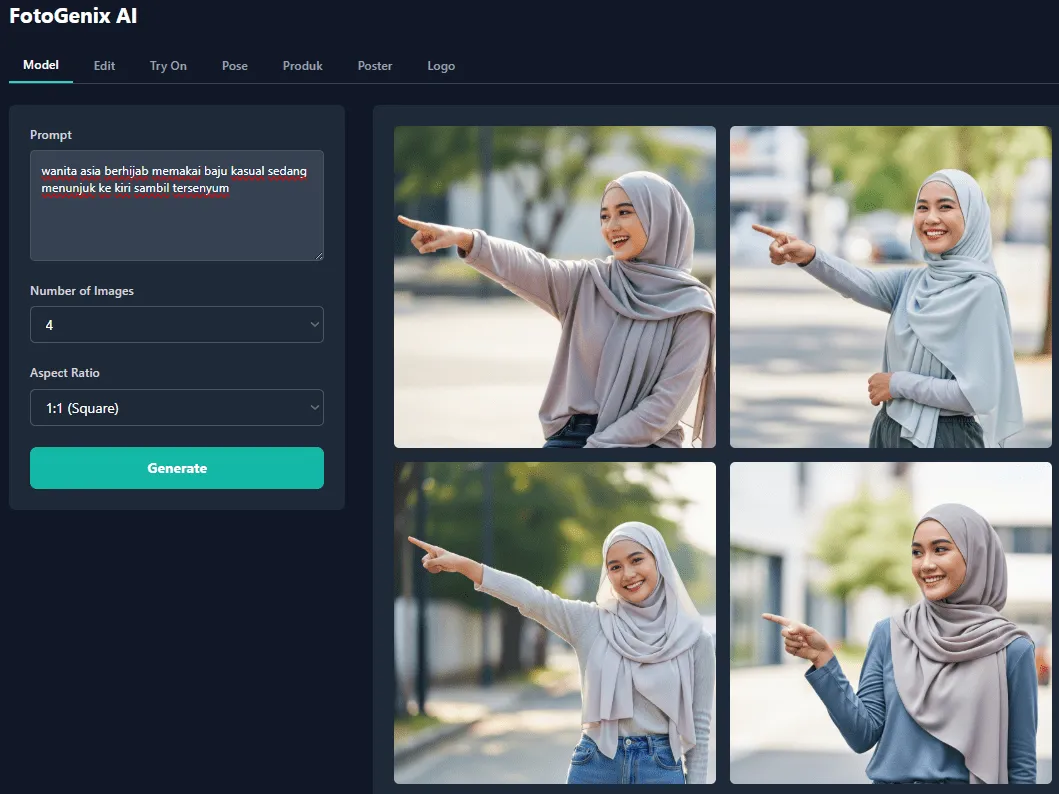Select the top-right generated image
This screenshot has height=794, width=1059.
(x=890, y=287)
